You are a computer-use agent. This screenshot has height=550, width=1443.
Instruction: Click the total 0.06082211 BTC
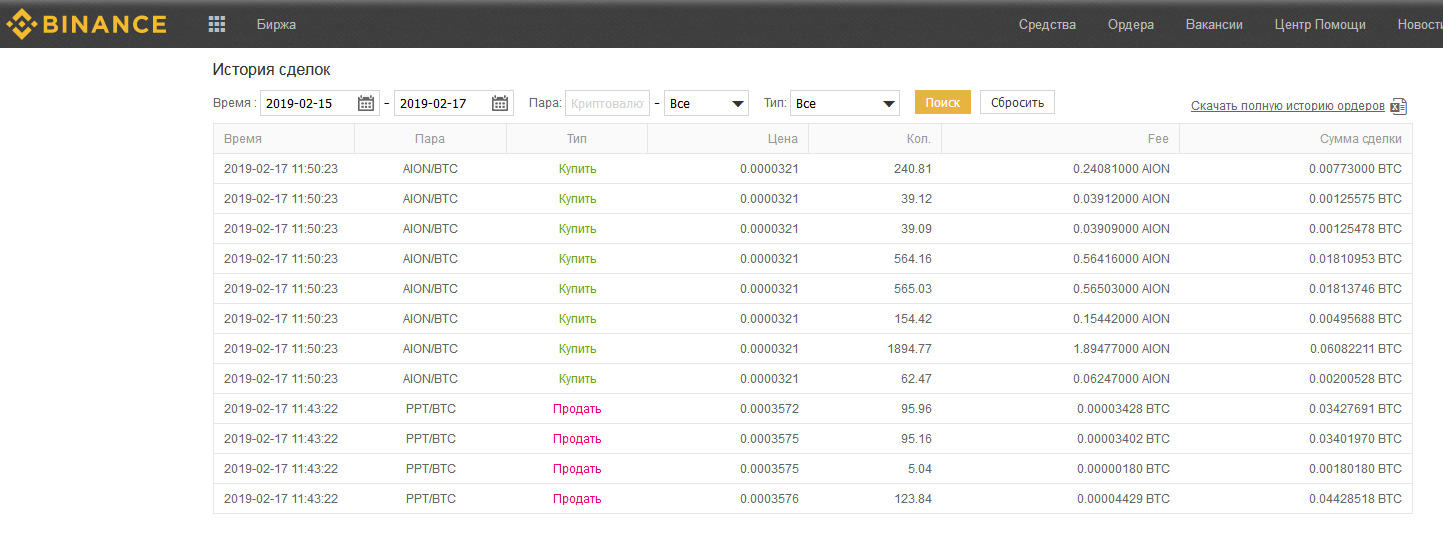tap(1355, 349)
